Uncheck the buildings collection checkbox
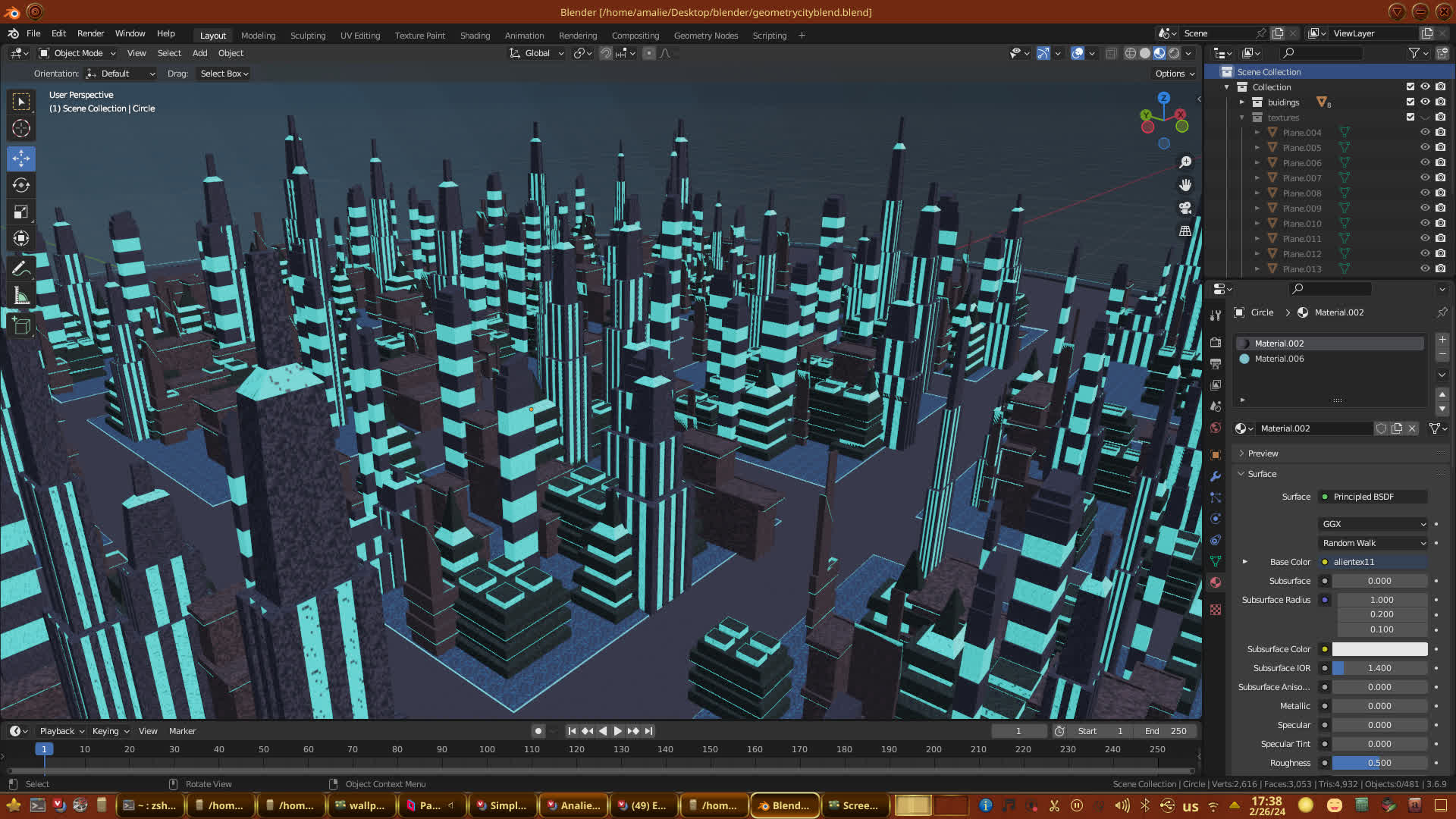Viewport: 1456px width, 819px height. [x=1410, y=102]
